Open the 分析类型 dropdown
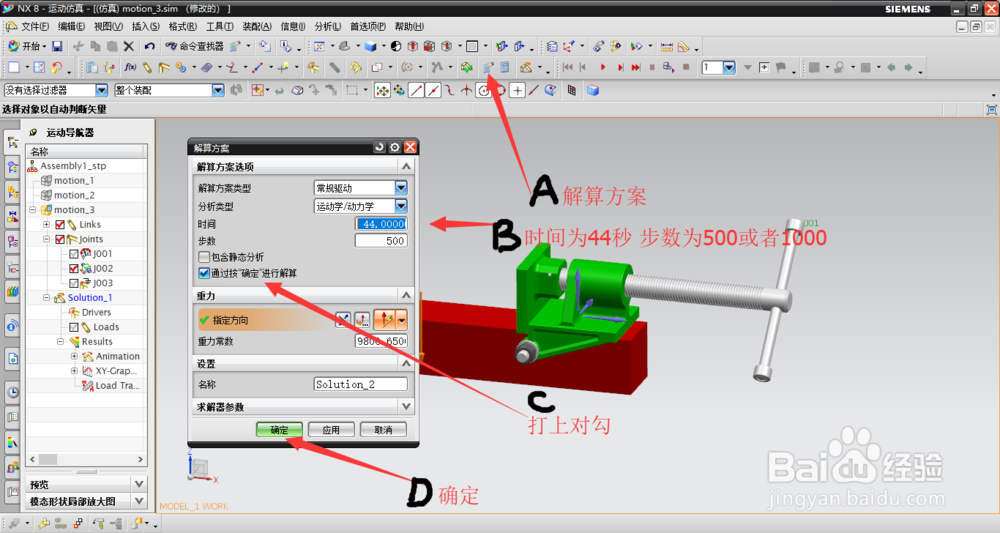1000x533 pixels. (x=401, y=206)
